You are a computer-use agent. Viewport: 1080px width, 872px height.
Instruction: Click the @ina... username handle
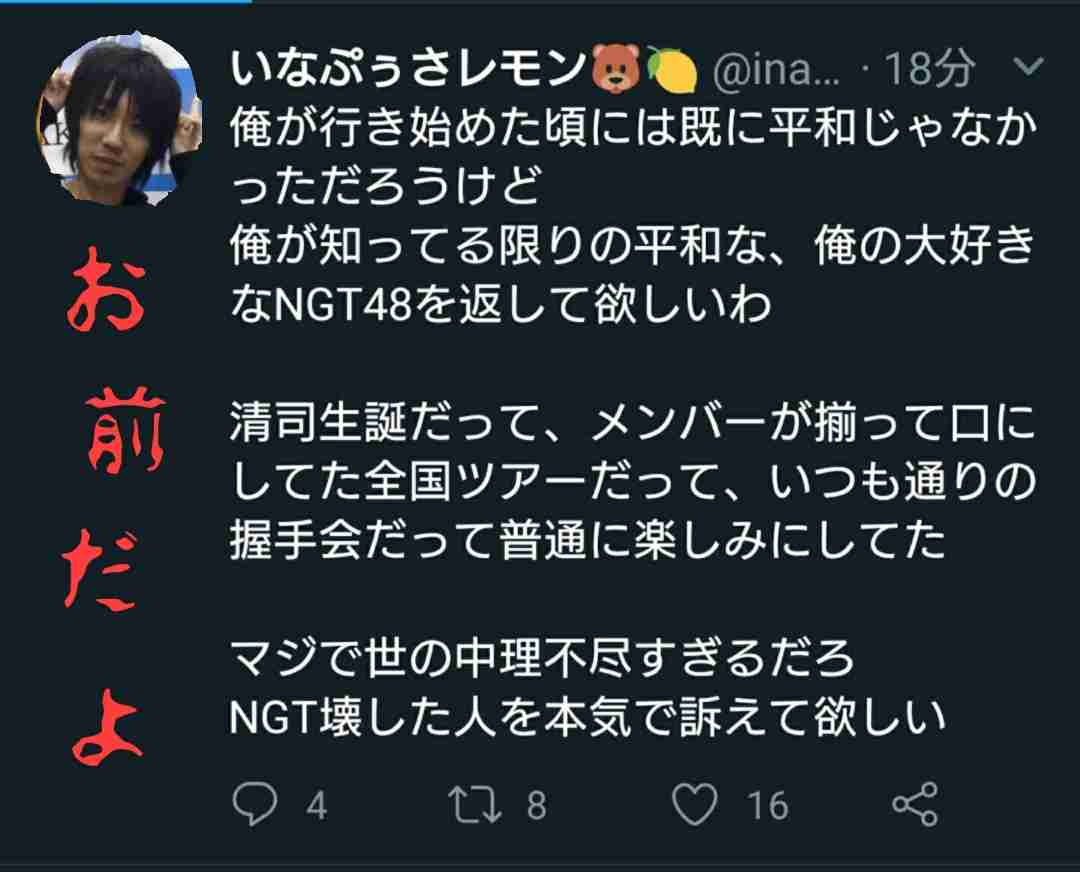(x=776, y=69)
